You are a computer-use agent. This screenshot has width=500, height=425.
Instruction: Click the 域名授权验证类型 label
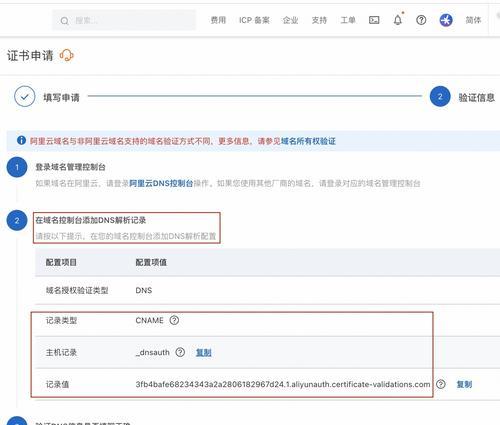coord(77,290)
